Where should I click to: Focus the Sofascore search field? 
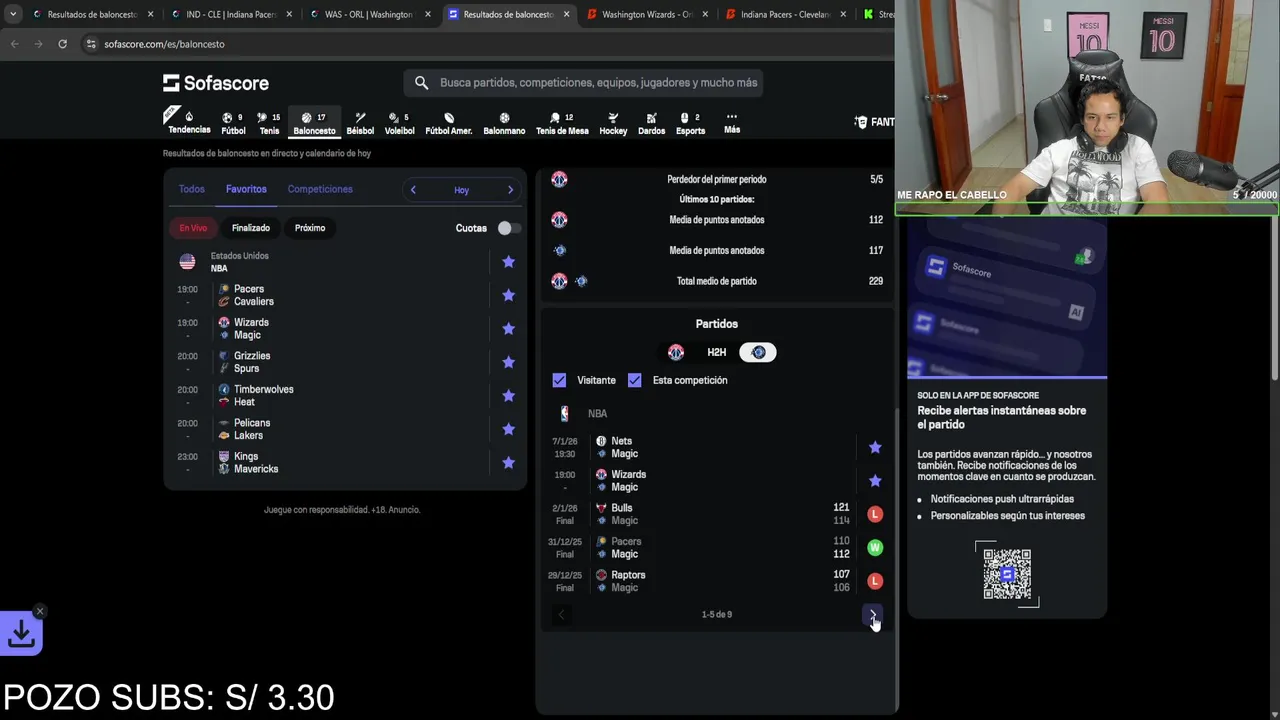584,83
